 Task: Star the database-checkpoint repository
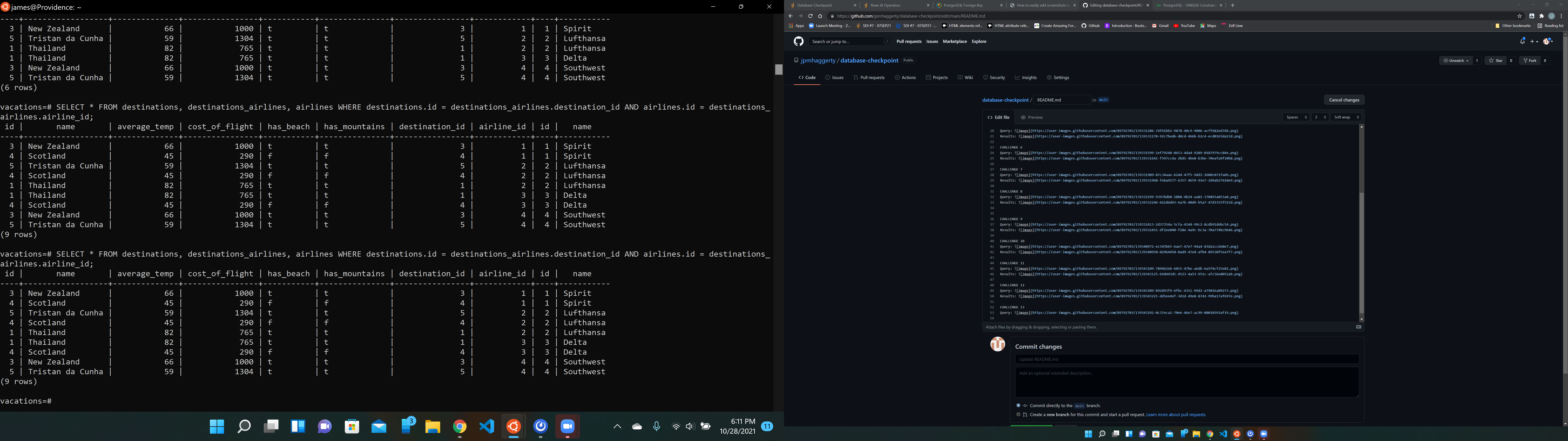(x=1496, y=60)
